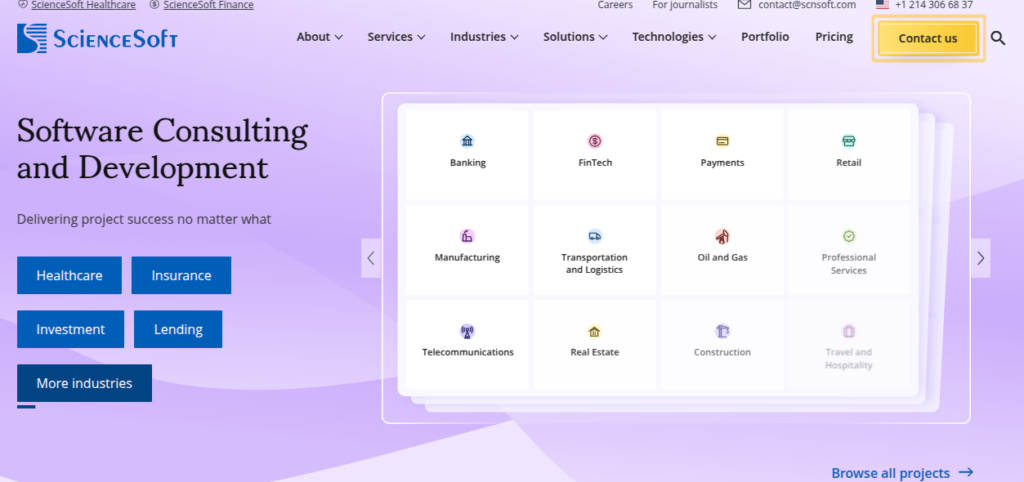Expand the About dropdown menu
1024x482 pixels.
coord(319,37)
